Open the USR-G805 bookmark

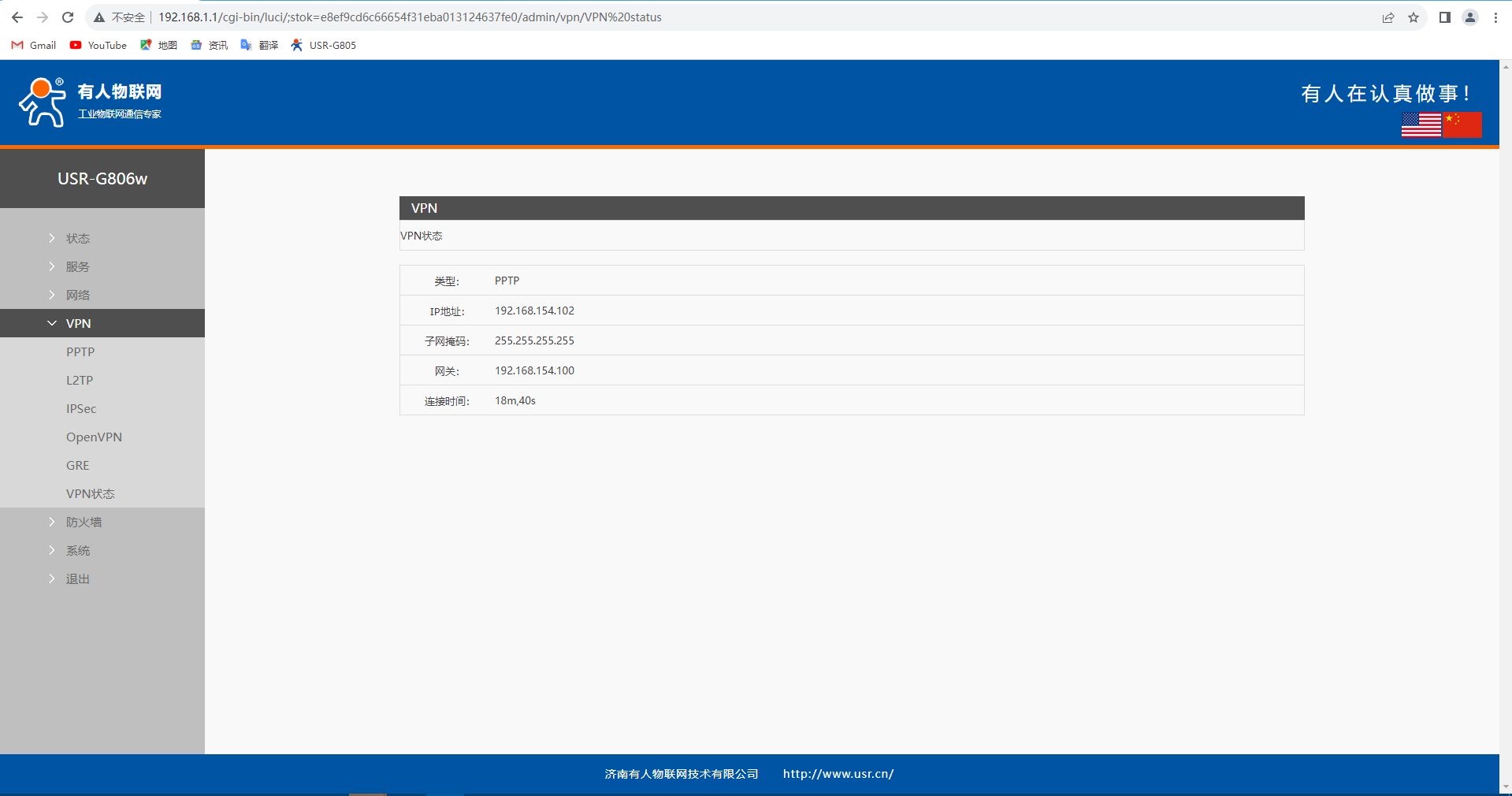click(x=324, y=45)
